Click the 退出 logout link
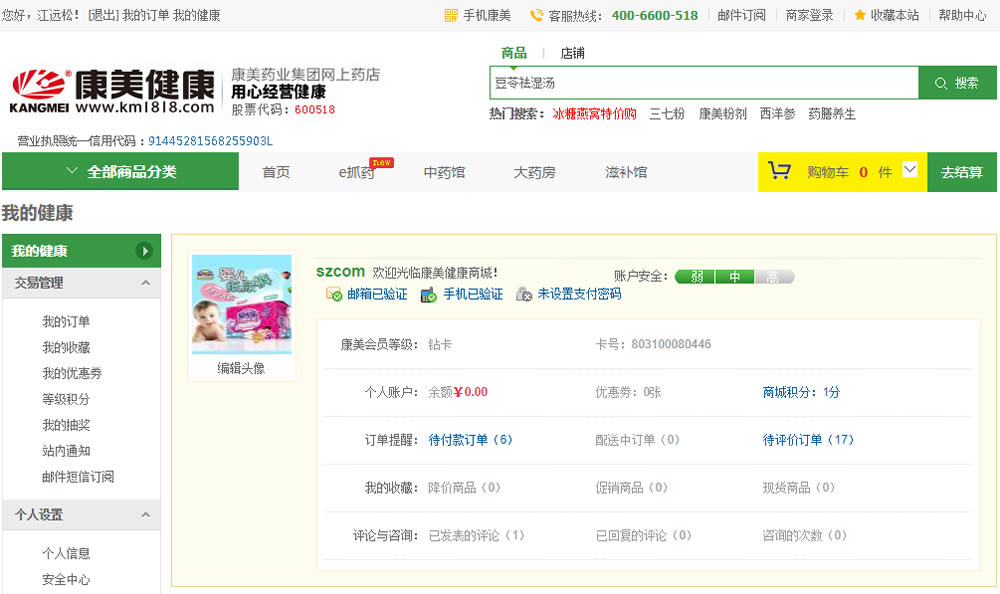 (x=103, y=15)
